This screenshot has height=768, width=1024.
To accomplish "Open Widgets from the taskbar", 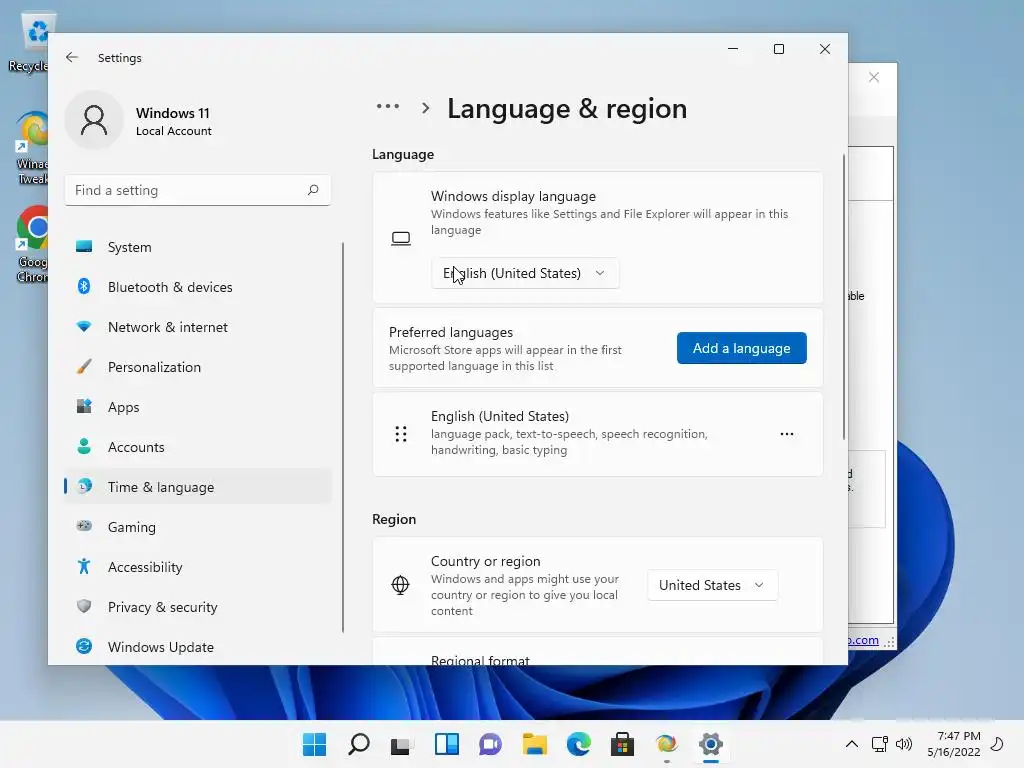I will click(447, 744).
